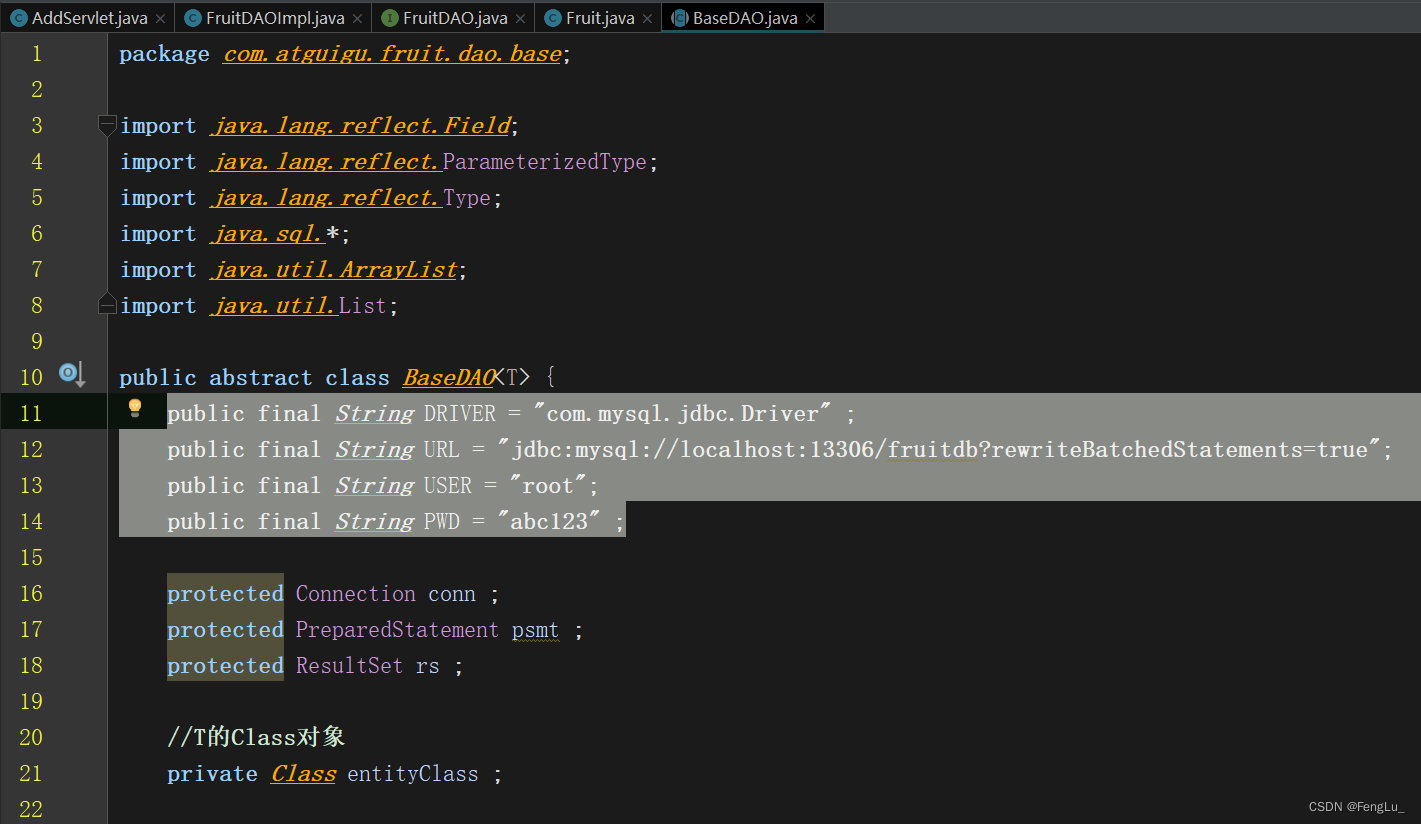Click the ResultSet type on line 18
This screenshot has height=824, width=1421.
[x=349, y=666]
